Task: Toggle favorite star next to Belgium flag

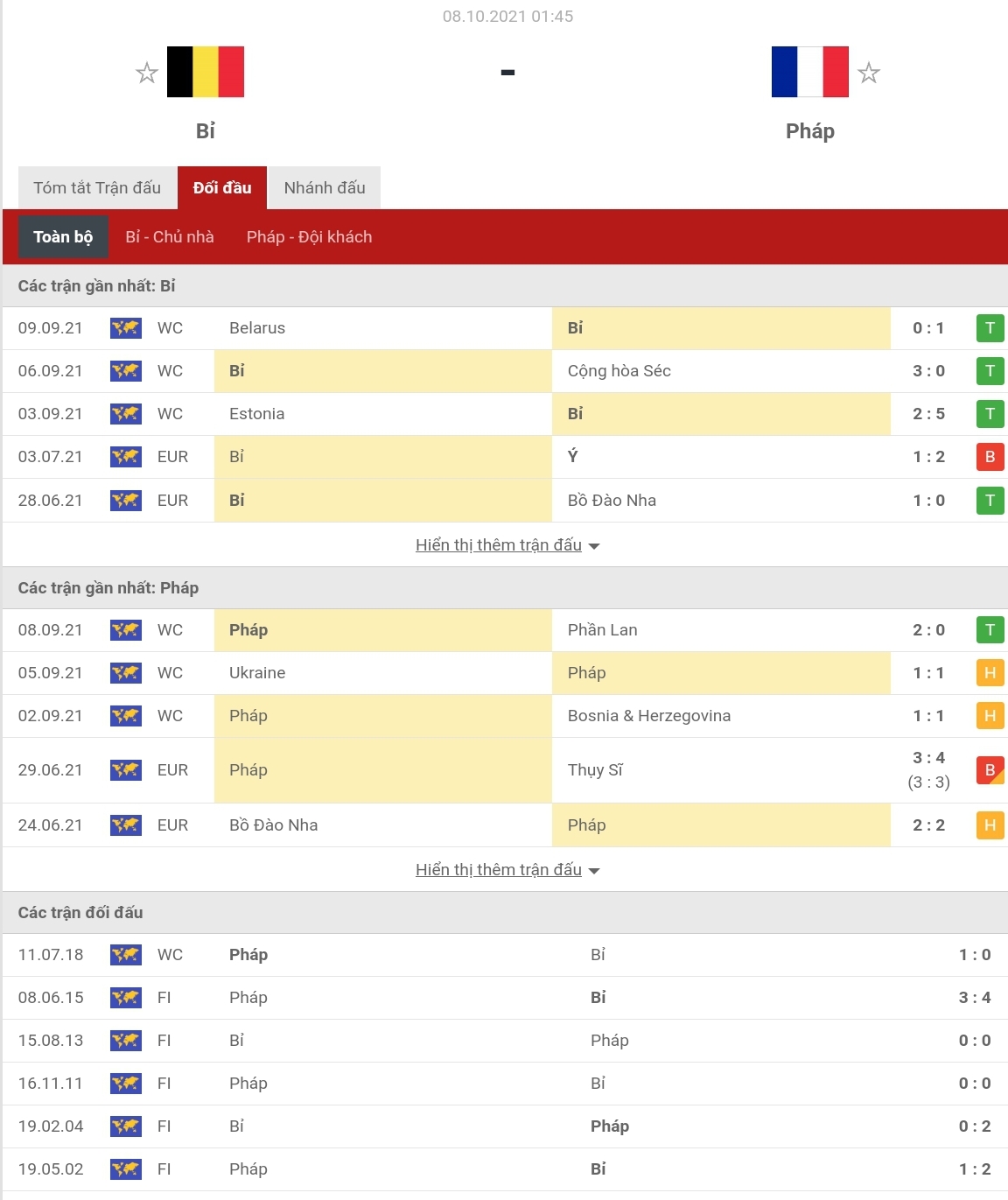Action: point(147,73)
